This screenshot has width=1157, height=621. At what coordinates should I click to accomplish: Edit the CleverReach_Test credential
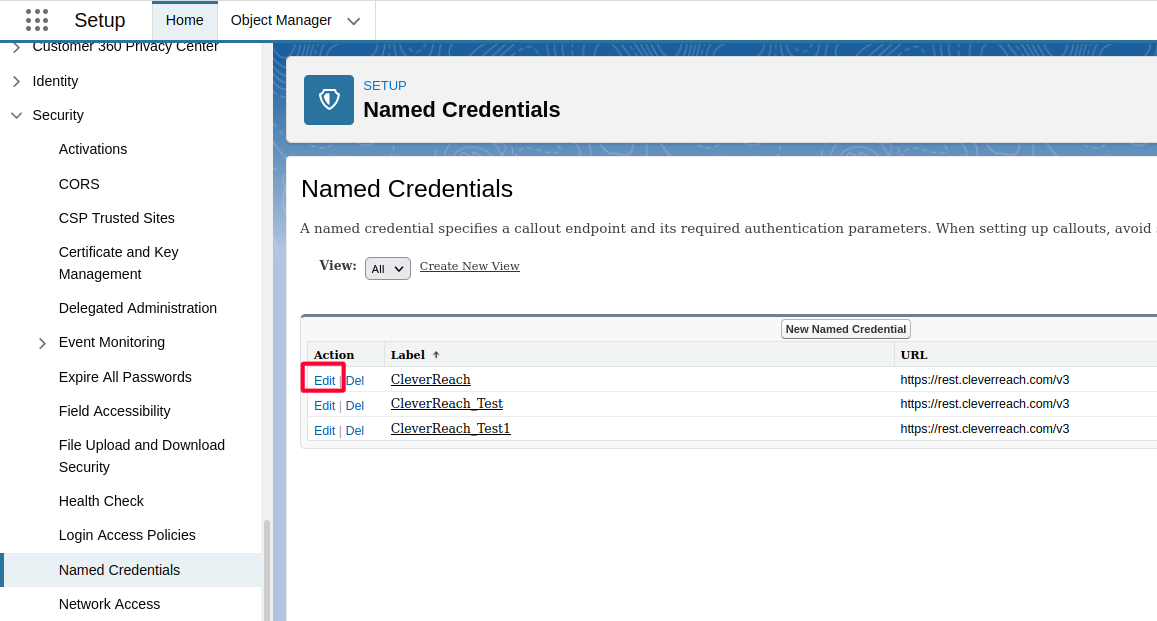pos(325,406)
